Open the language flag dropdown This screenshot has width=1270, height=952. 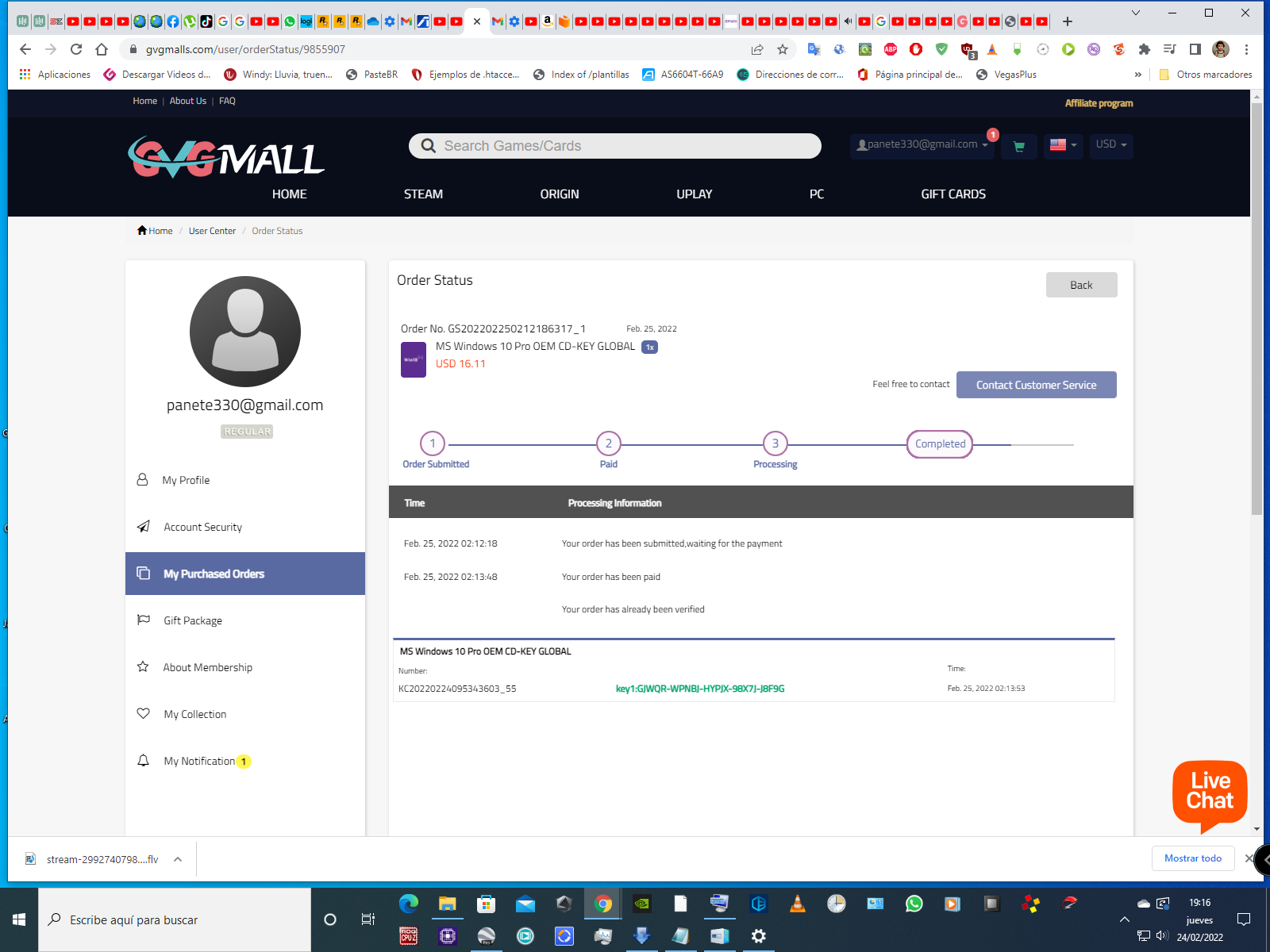[1063, 145]
